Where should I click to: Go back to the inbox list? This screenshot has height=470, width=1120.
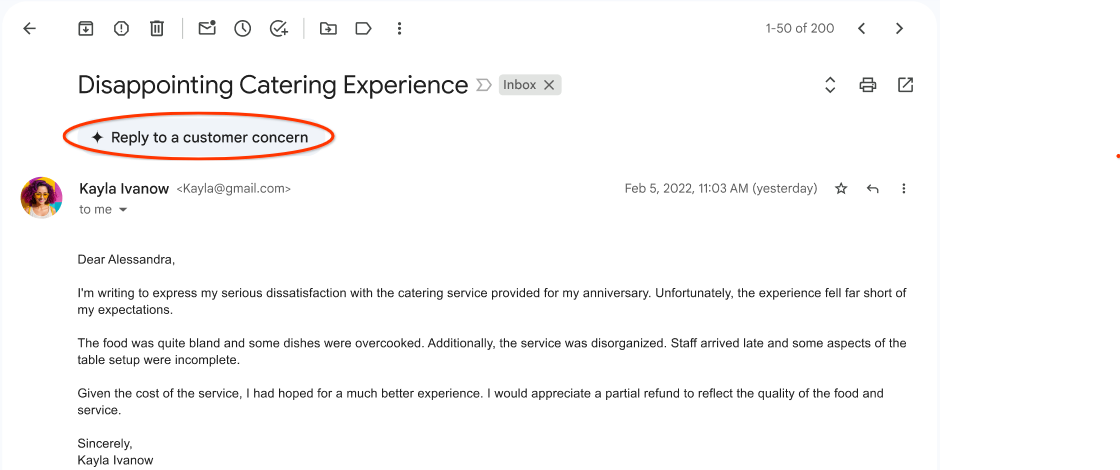[29, 29]
